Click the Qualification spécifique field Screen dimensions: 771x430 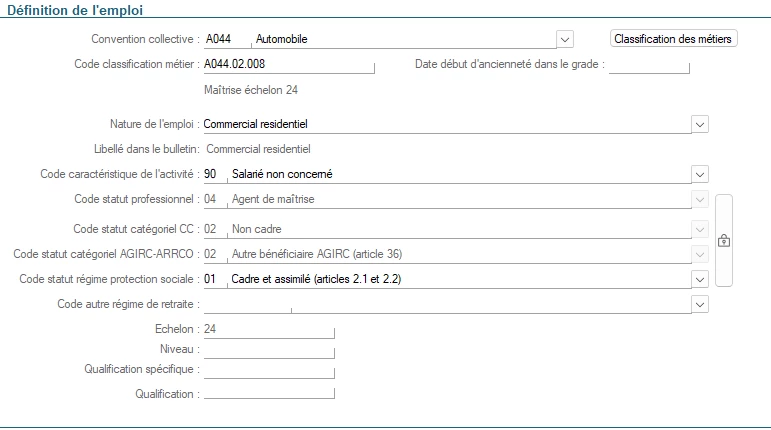[268, 370]
